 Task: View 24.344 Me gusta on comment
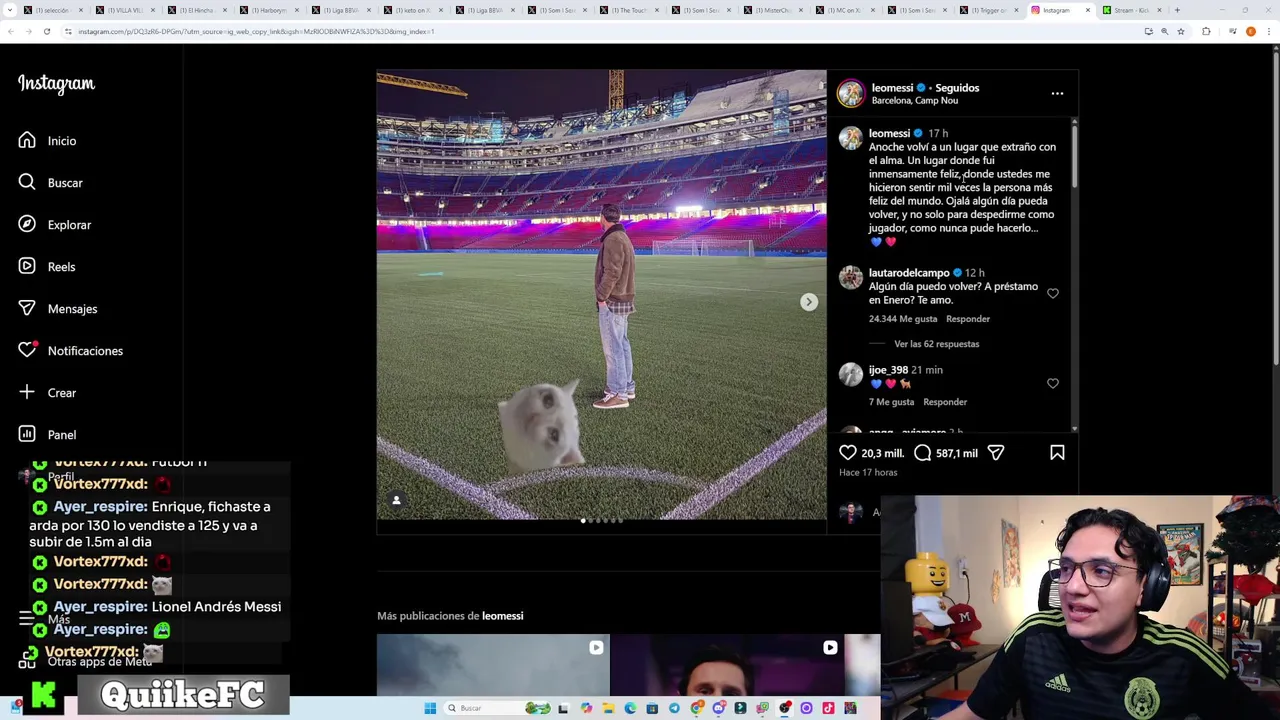(x=903, y=319)
